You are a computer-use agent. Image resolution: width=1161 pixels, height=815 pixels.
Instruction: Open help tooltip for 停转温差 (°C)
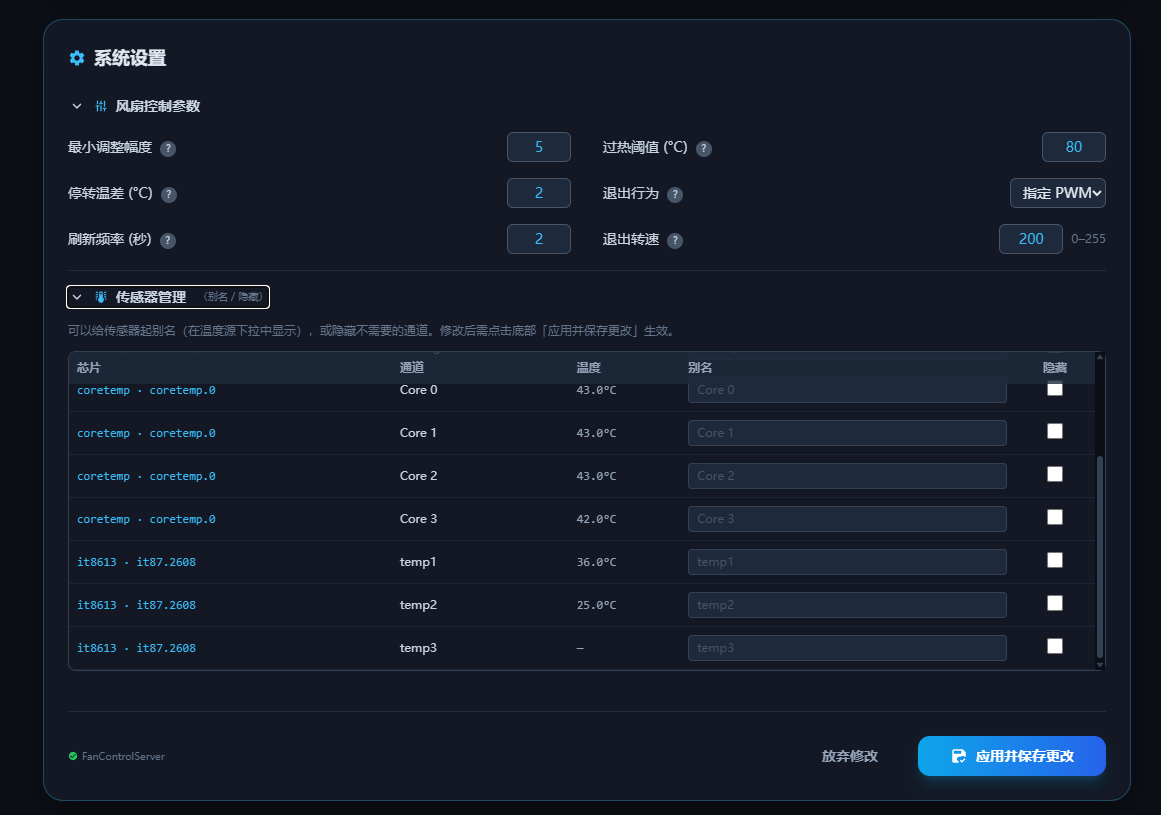pos(169,194)
